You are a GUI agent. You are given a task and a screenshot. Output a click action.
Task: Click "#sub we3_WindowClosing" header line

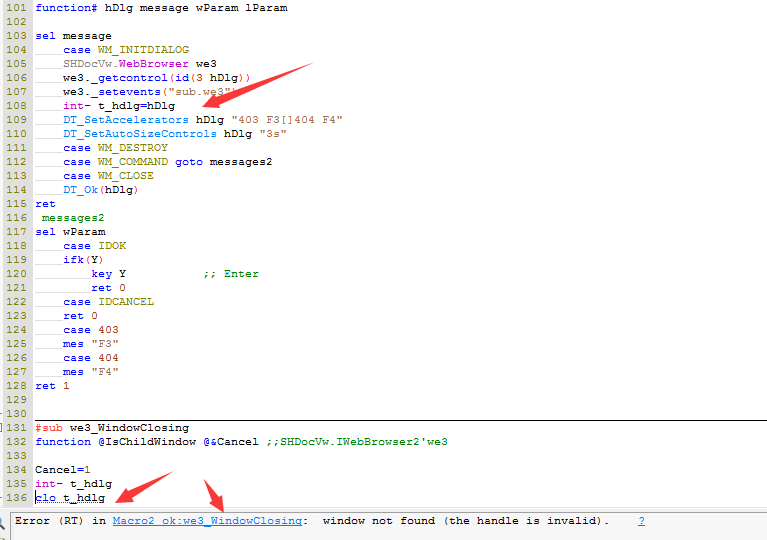pyautogui.click(x=112, y=428)
